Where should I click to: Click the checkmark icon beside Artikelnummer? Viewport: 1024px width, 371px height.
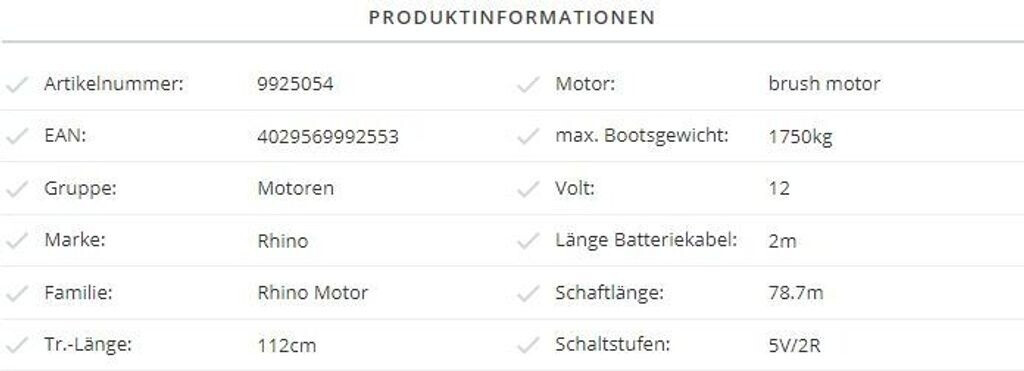pos(18,84)
